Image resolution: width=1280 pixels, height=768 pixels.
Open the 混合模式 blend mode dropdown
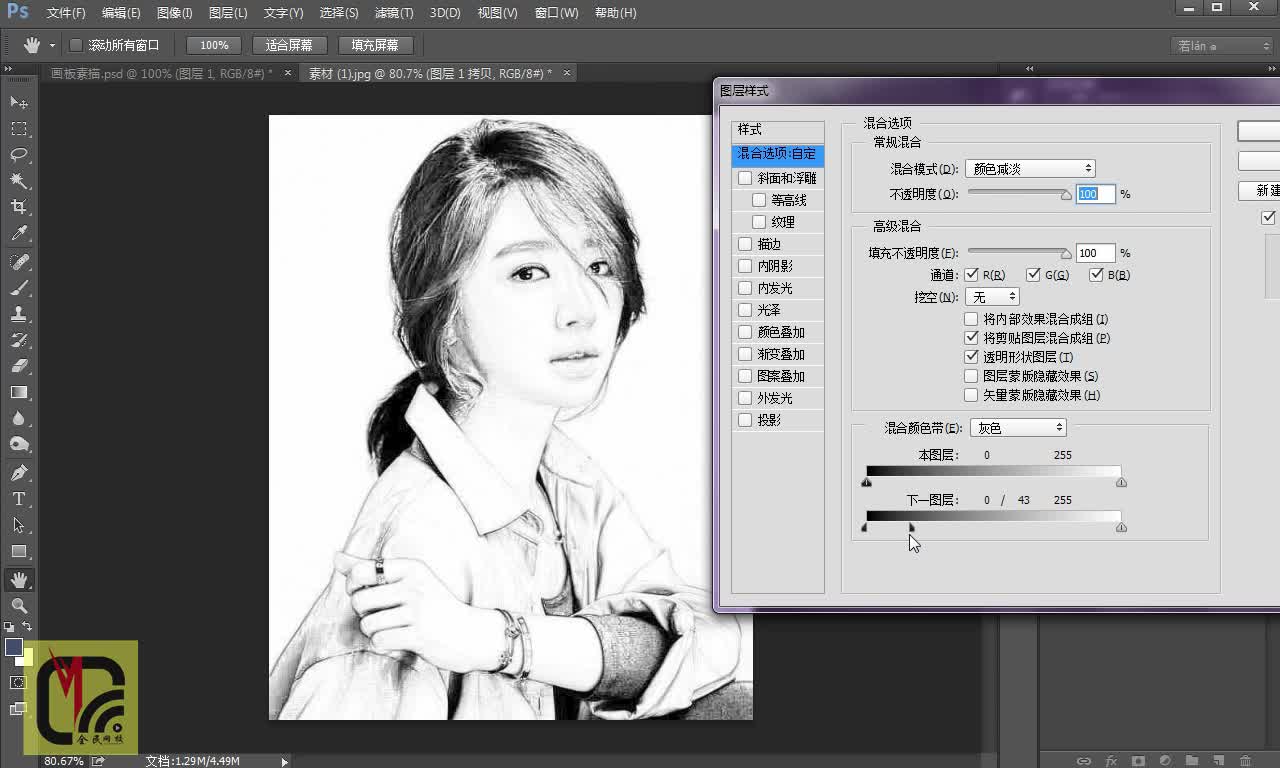click(x=1030, y=168)
